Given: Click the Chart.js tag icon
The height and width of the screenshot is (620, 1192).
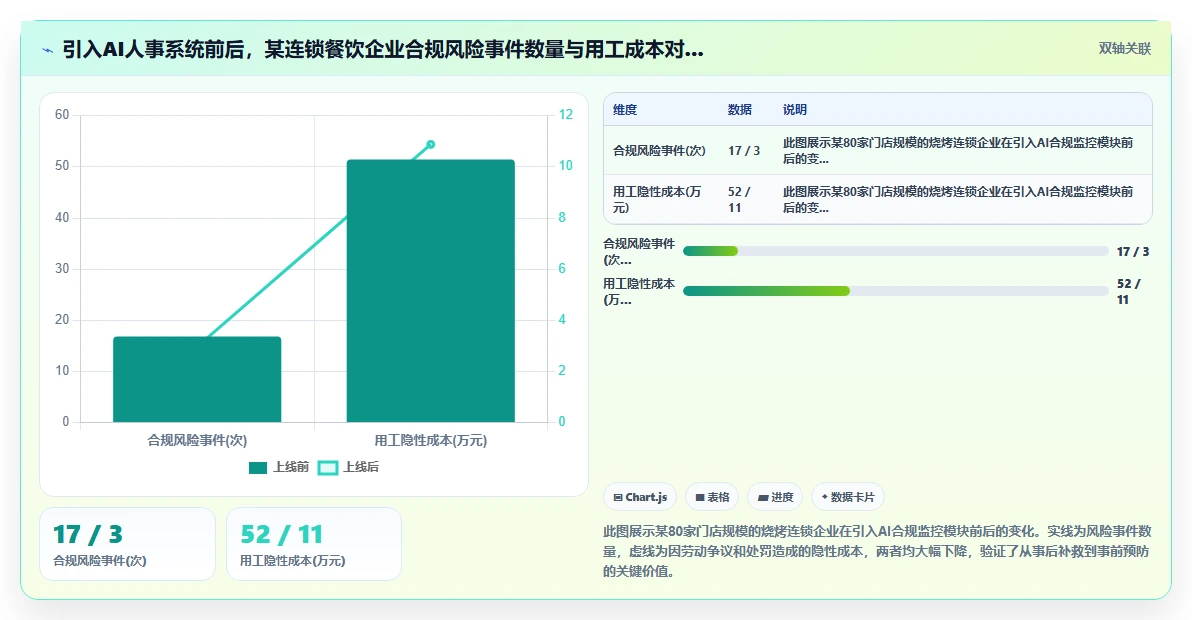Looking at the screenshot, I should (x=618, y=498).
